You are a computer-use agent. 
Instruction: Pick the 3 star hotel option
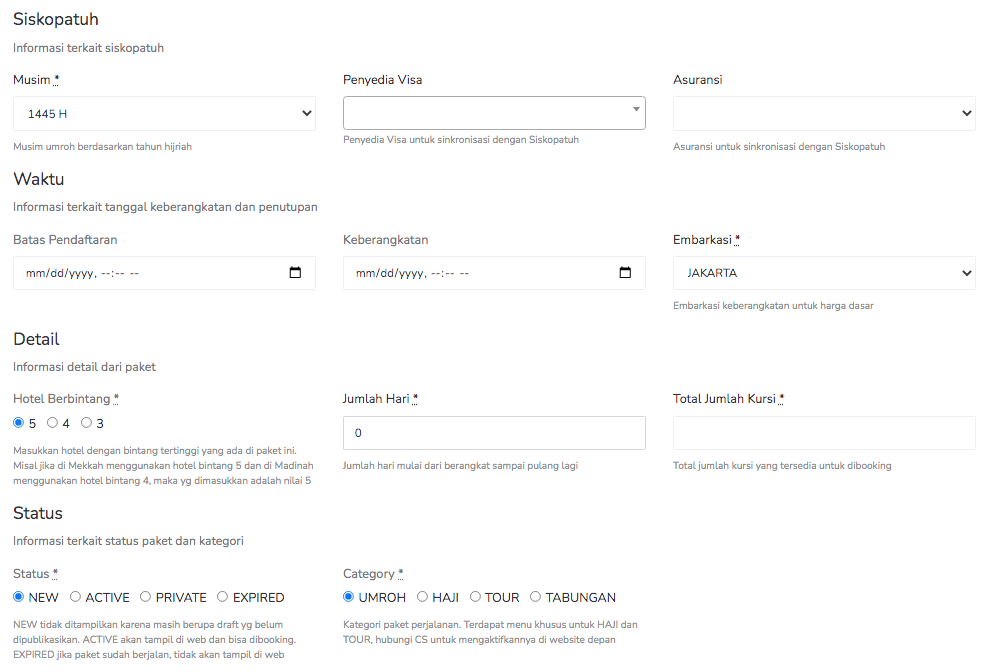tap(87, 423)
